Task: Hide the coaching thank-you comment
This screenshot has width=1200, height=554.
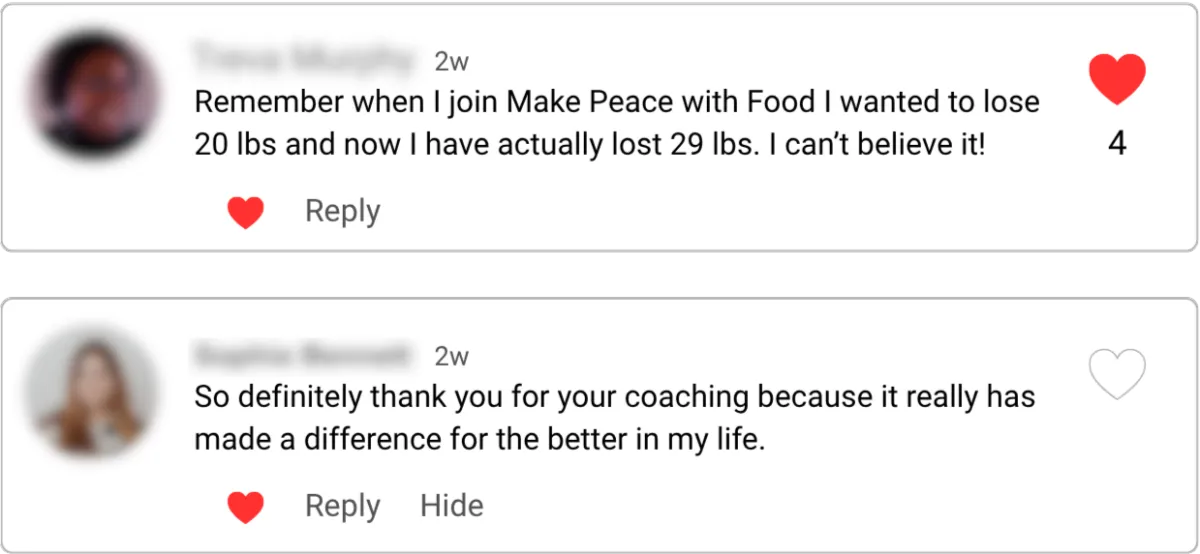Action: click(452, 506)
